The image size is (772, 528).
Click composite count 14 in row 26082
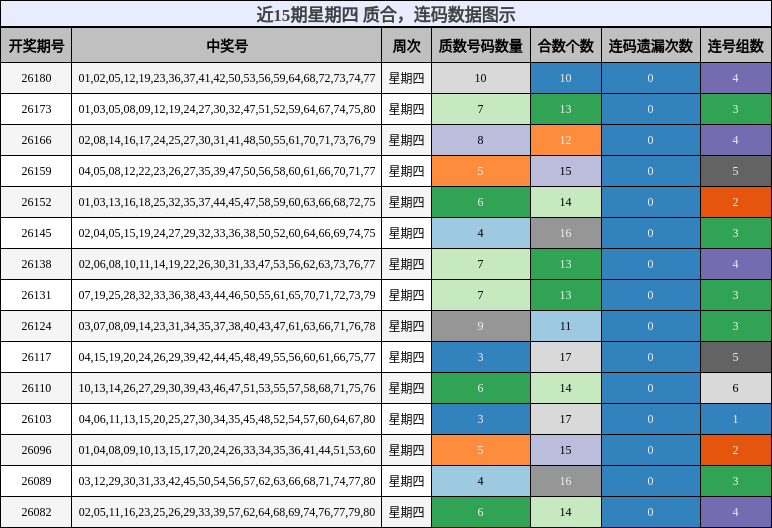(566, 512)
